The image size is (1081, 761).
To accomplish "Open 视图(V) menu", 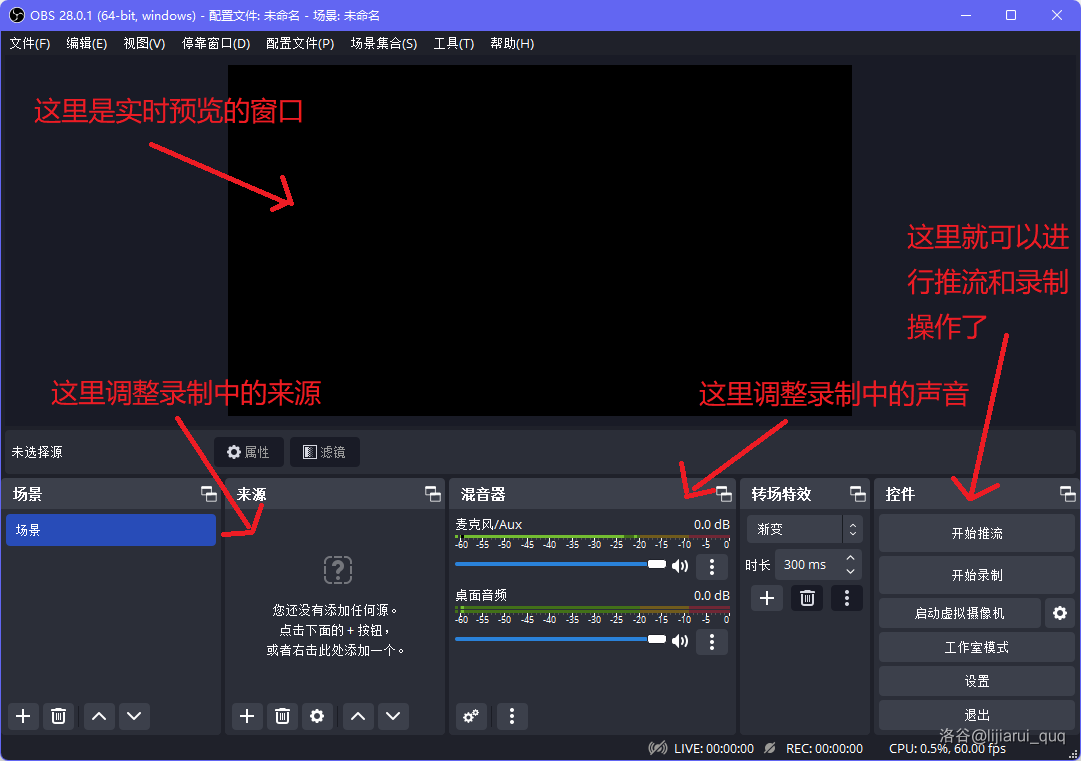I will [144, 43].
